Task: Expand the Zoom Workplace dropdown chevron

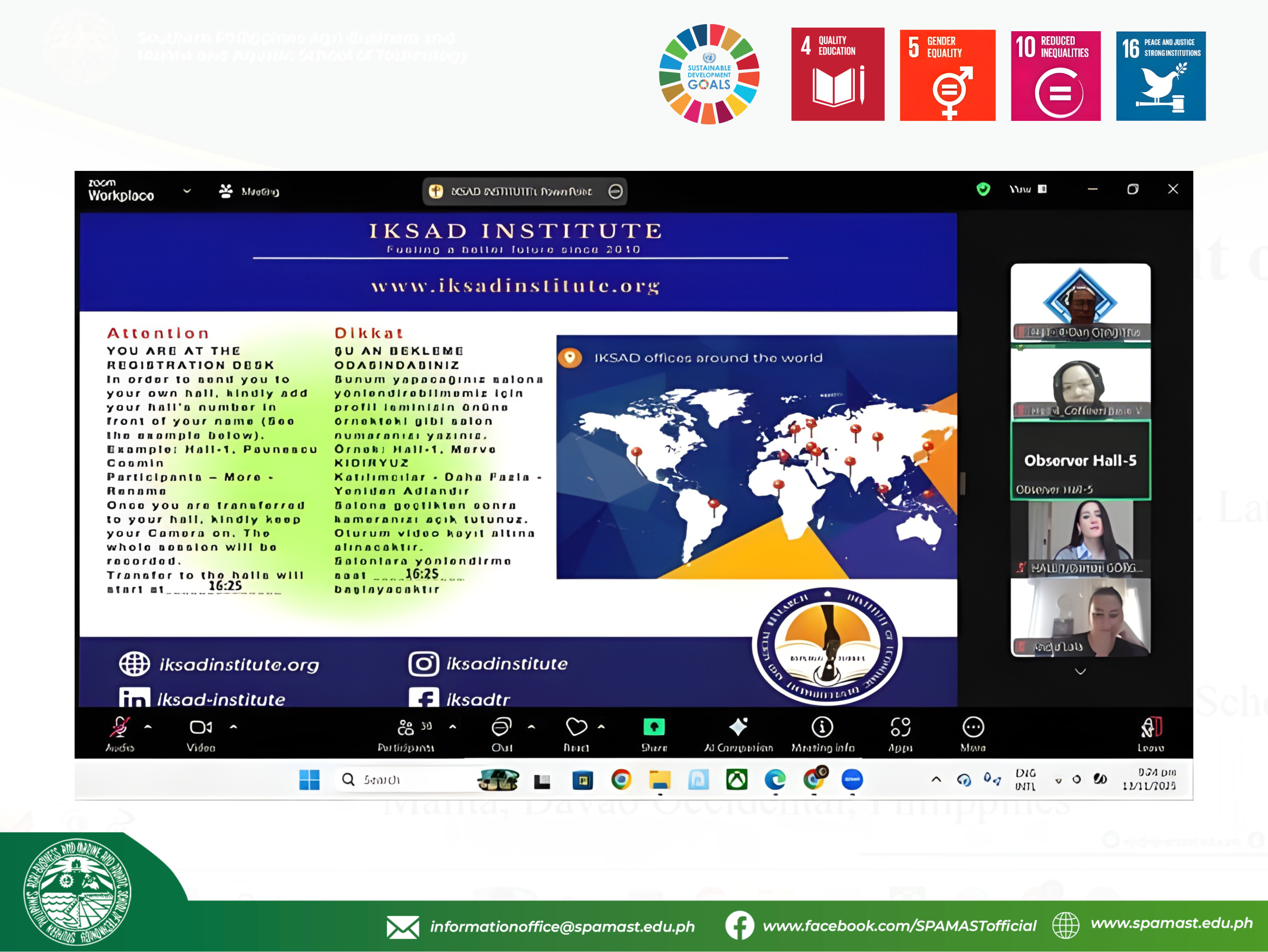Action: pyautogui.click(x=187, y=191)
